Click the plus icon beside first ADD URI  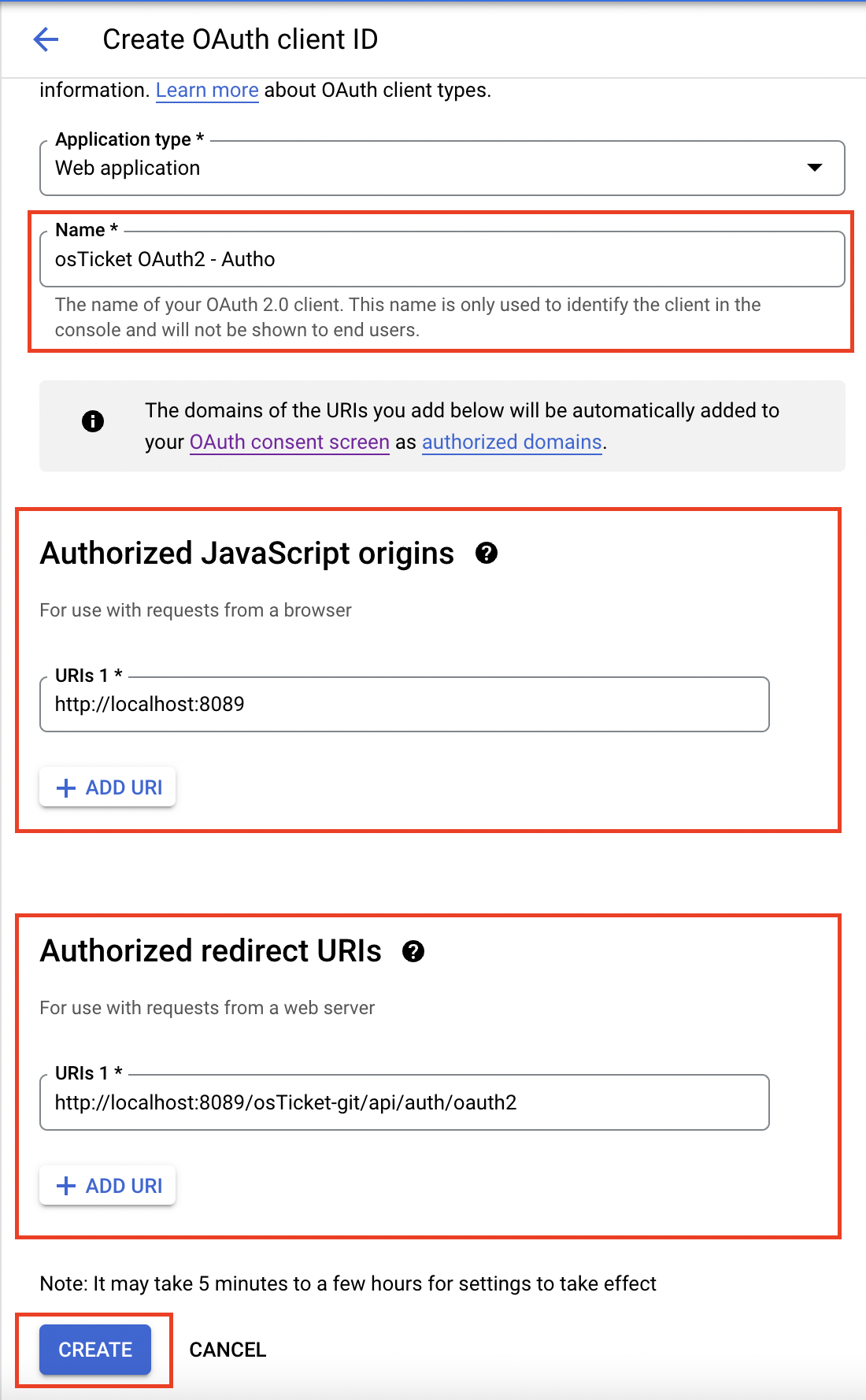(65, 787)
